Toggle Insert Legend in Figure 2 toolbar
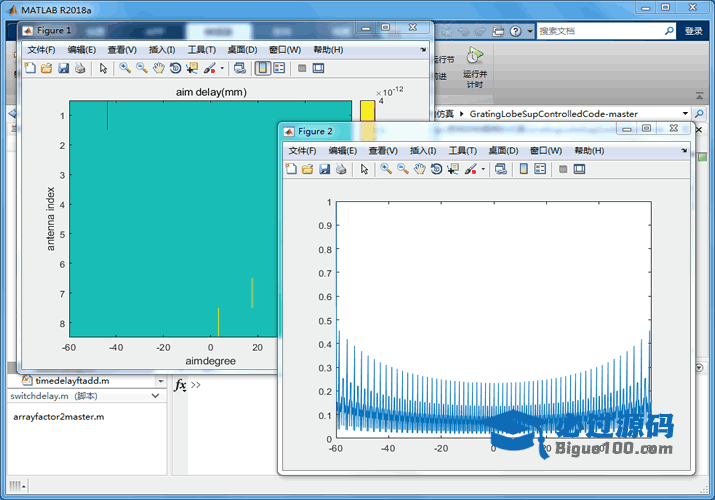The height and width of the screenshot is (500, 715). coord(540,169)
